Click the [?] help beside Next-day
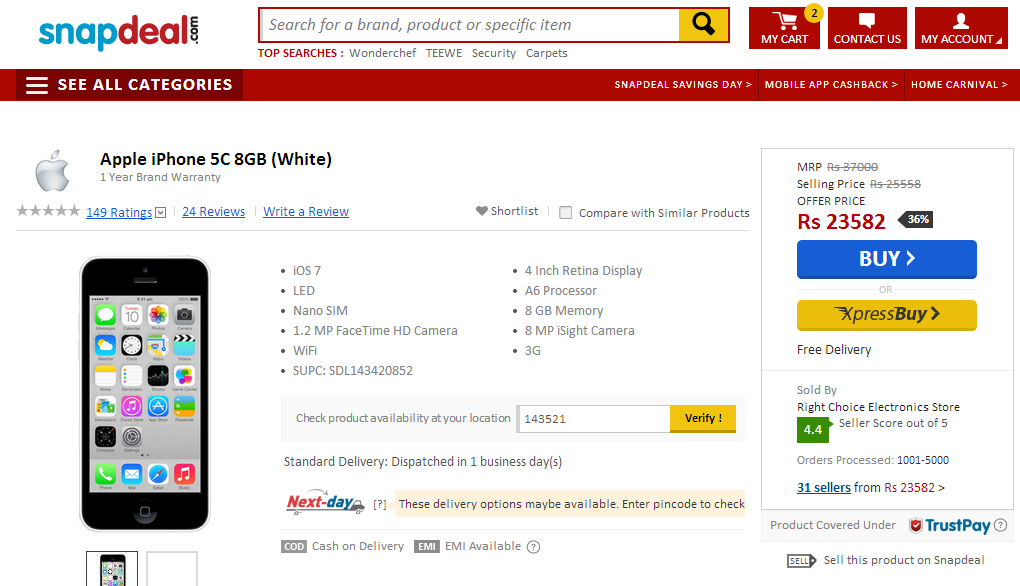Screen dimensions: 1020x586 (x=380, y=504)
